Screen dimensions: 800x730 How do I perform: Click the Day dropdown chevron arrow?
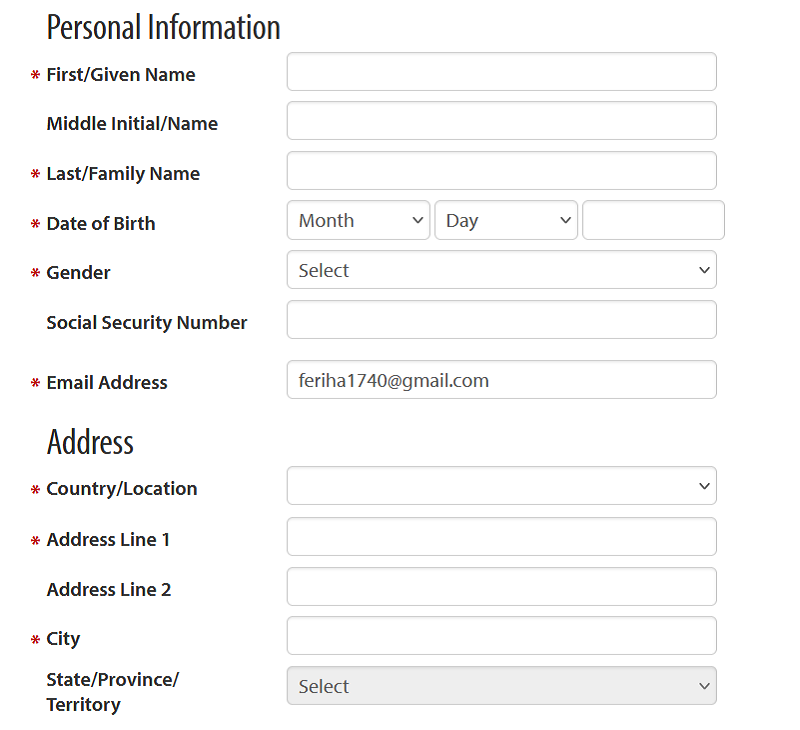tap(565, 220)
